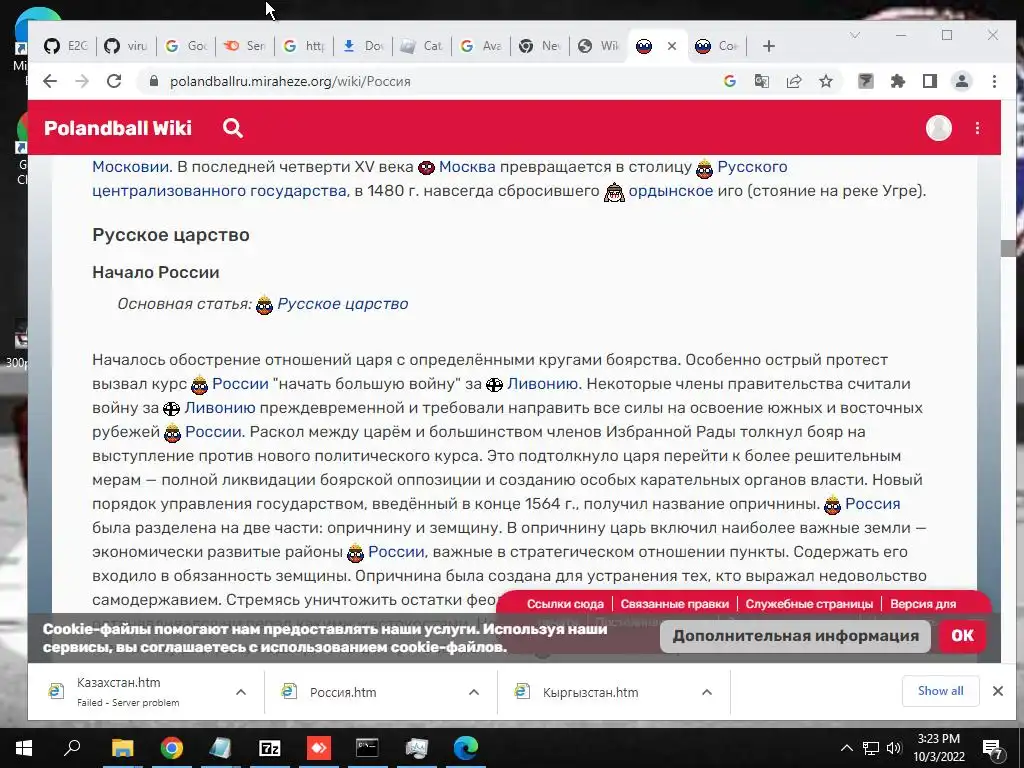Show all downloads

point(940,691)
